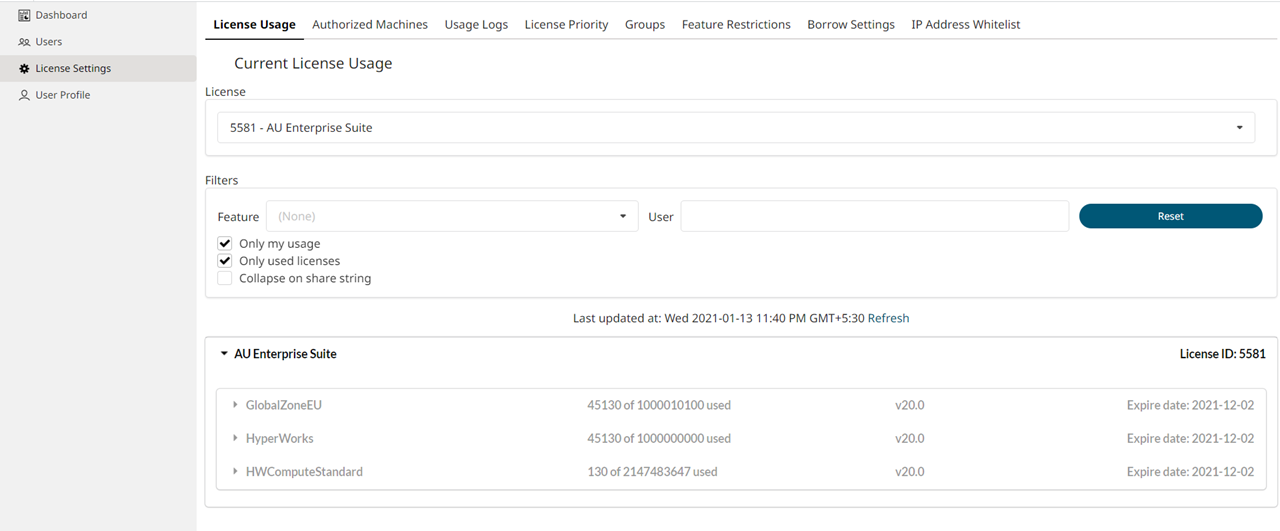This screenshot has height=531, width=1280.
Task: Click the Dashboard icon in sidebar
Action: [x=24, y=15]
